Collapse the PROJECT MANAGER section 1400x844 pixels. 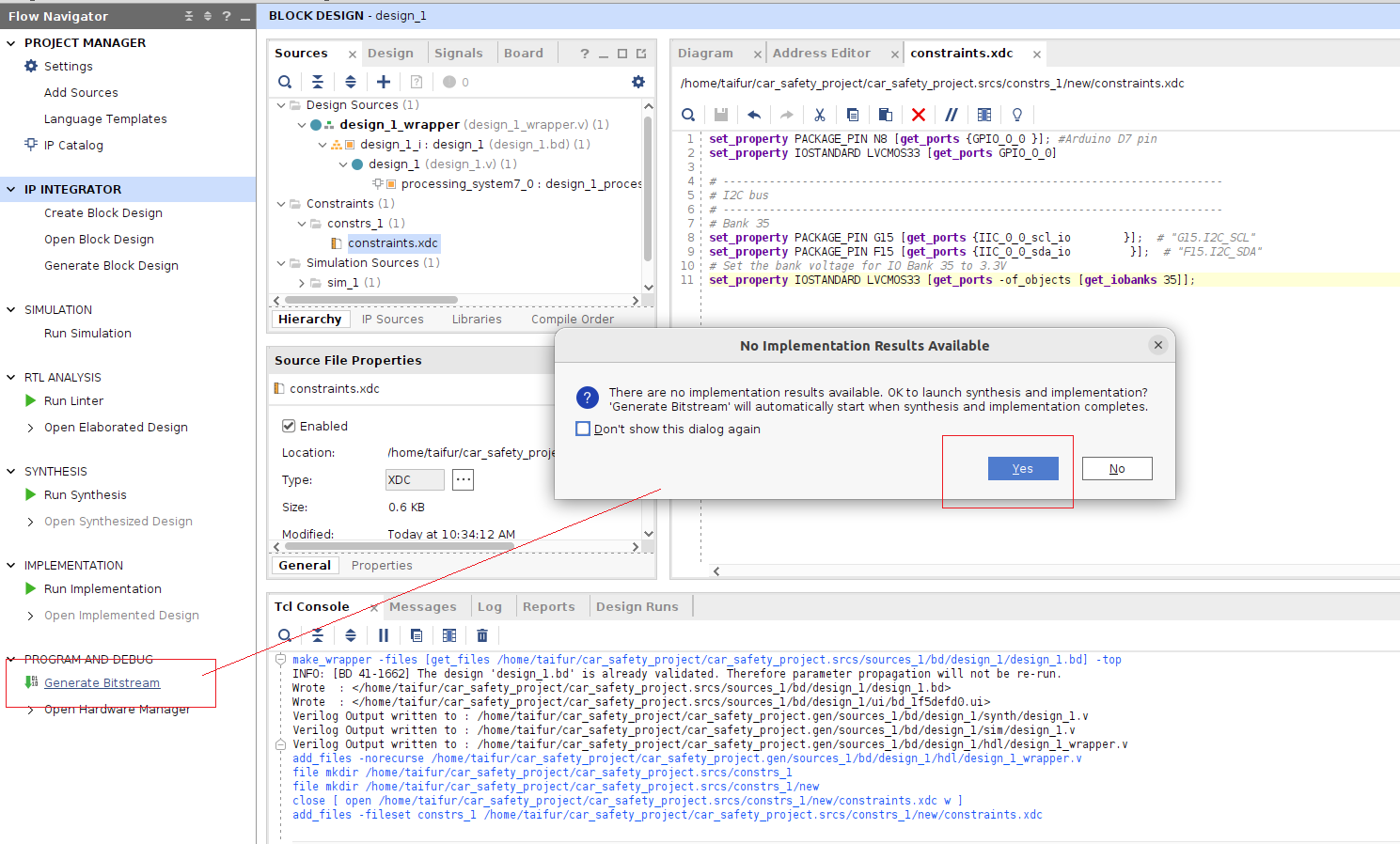coord(11,43)
